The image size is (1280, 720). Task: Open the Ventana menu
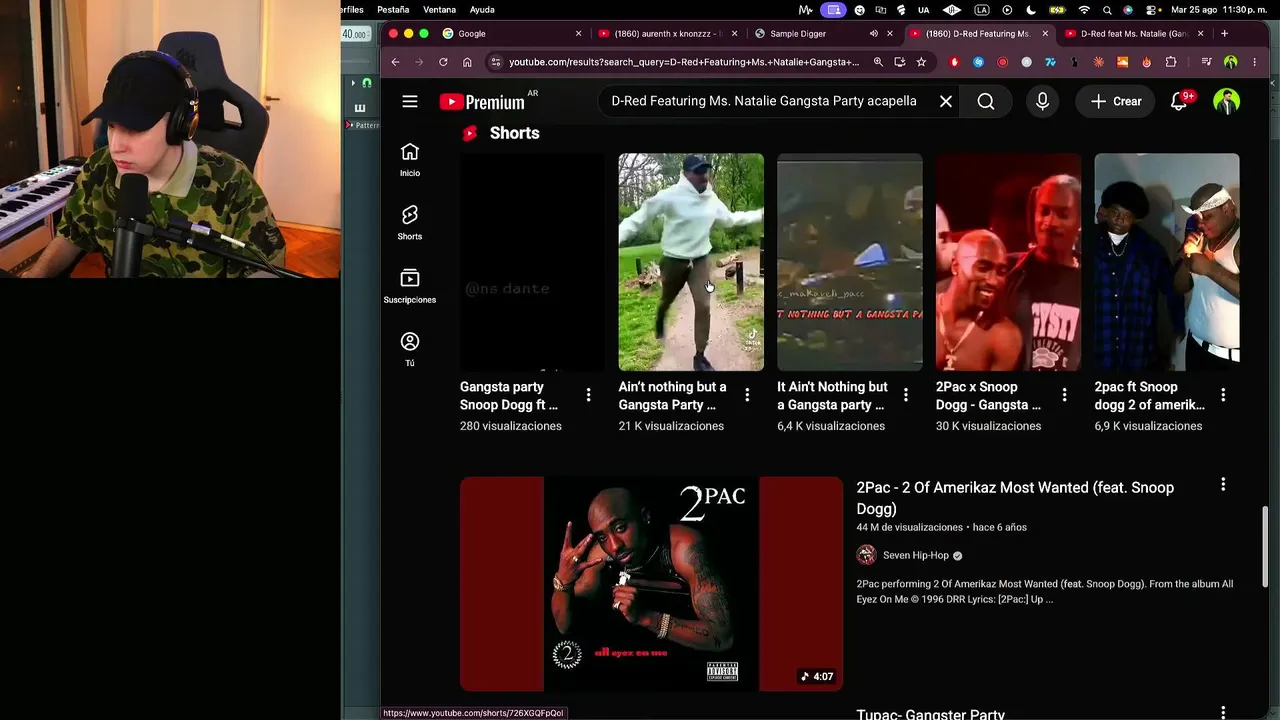click(439, 10)
